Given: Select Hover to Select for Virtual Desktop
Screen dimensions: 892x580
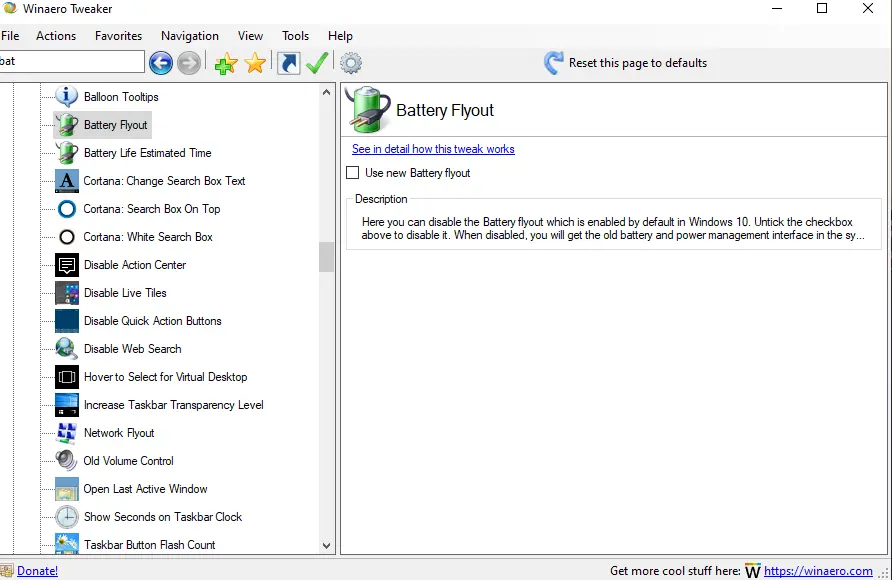Looking at the screenshot, I should 166,376.
